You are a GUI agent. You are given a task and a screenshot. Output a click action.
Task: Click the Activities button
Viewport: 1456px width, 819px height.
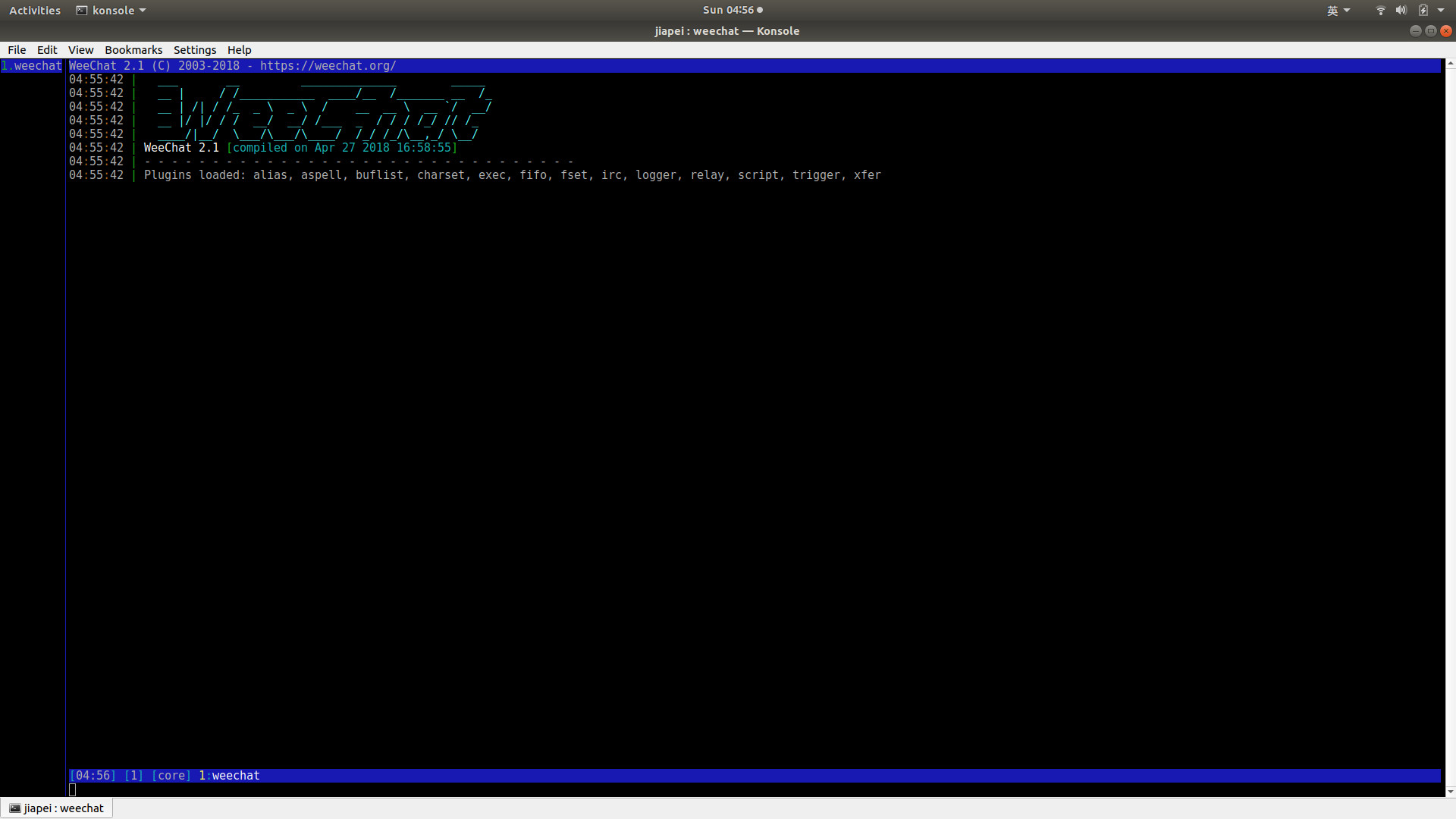point(35,11)
